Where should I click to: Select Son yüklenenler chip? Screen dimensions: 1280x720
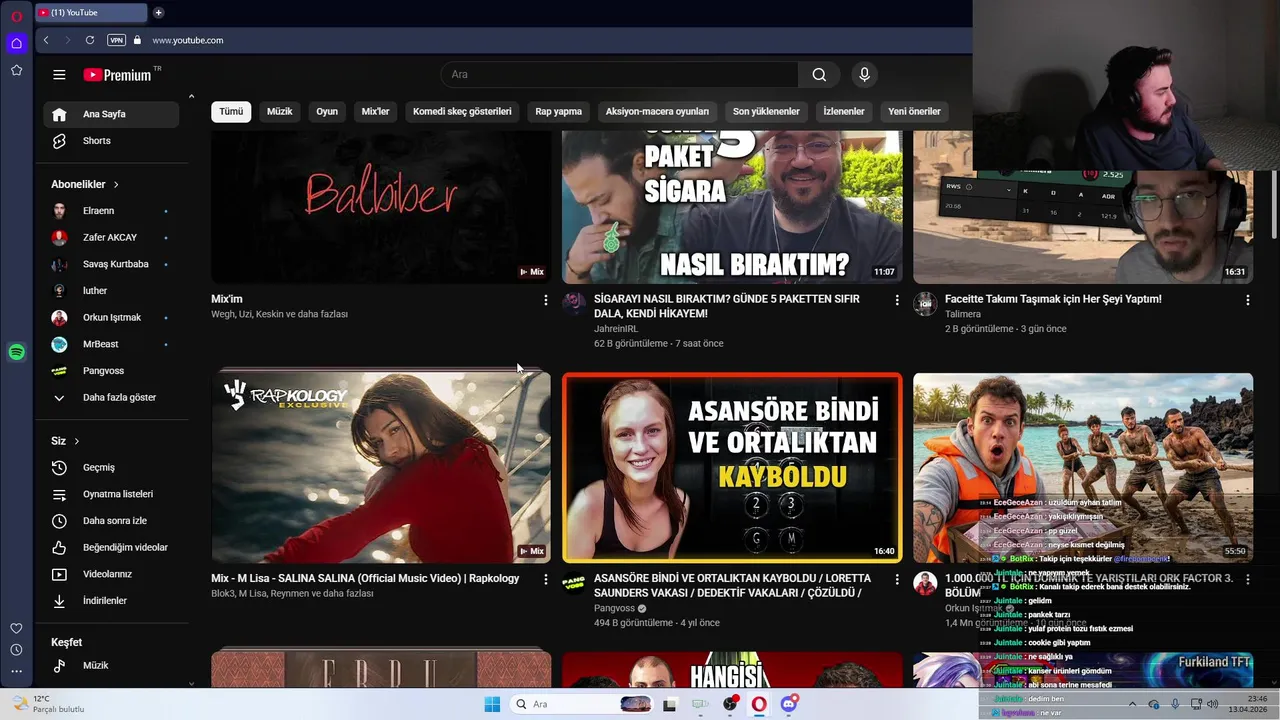[766, 112]
